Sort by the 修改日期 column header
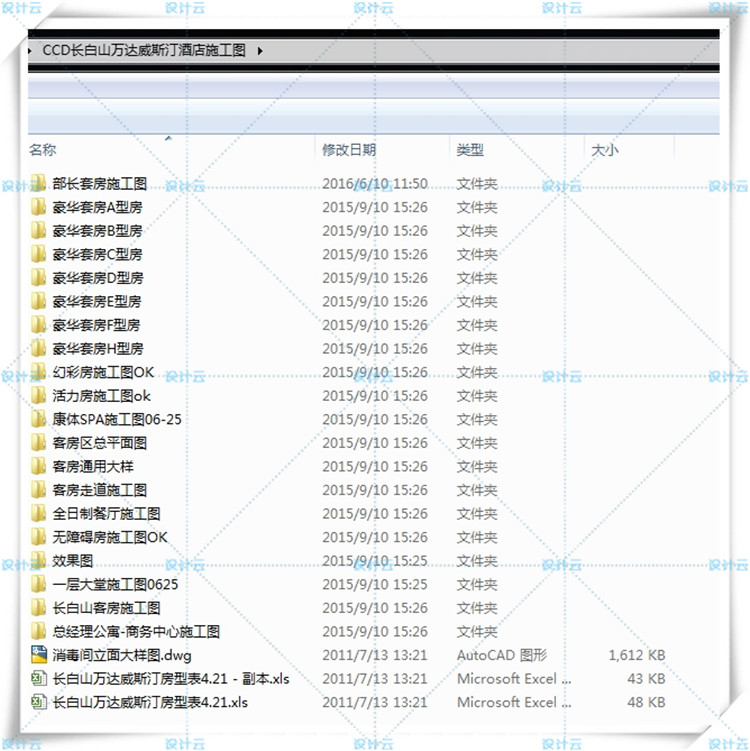The height and width of the screenshot is (751, 750). [349, 150]
